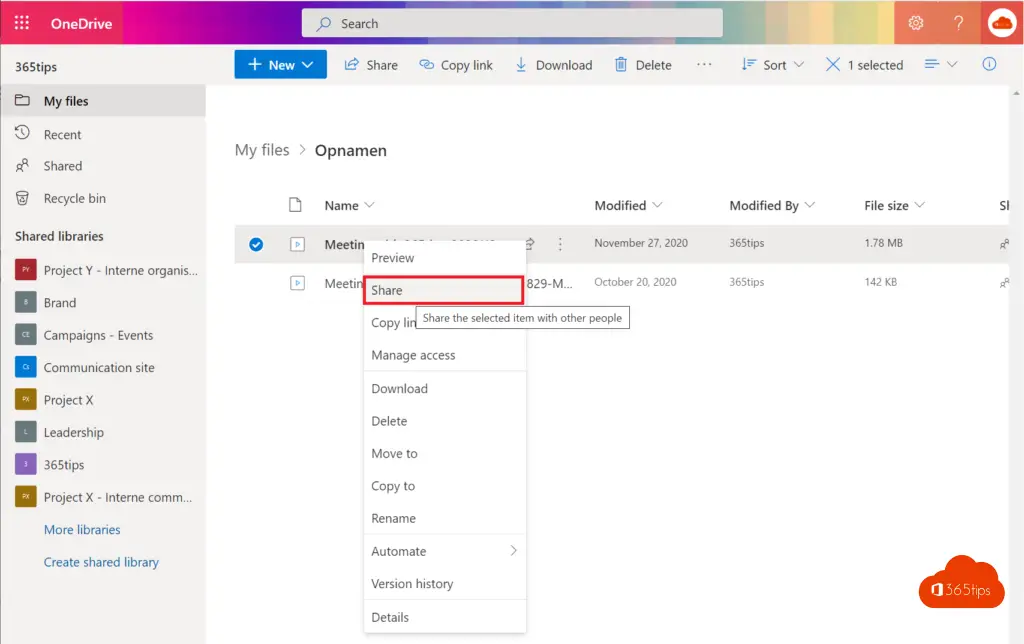Click the OneDrive title in the header
Viewport: 1024px width, 644px height.
82,24
